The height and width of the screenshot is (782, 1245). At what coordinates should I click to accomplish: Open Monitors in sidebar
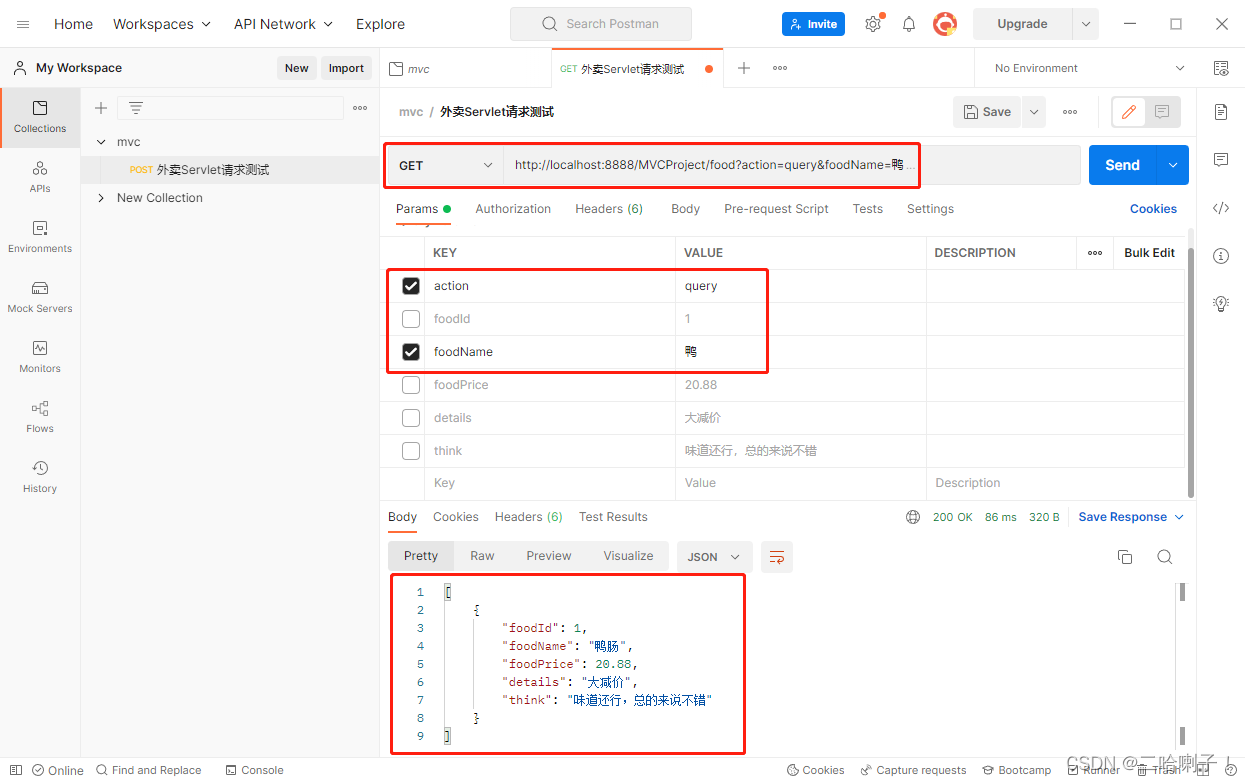pyautogui.click(x=40, y=357)
